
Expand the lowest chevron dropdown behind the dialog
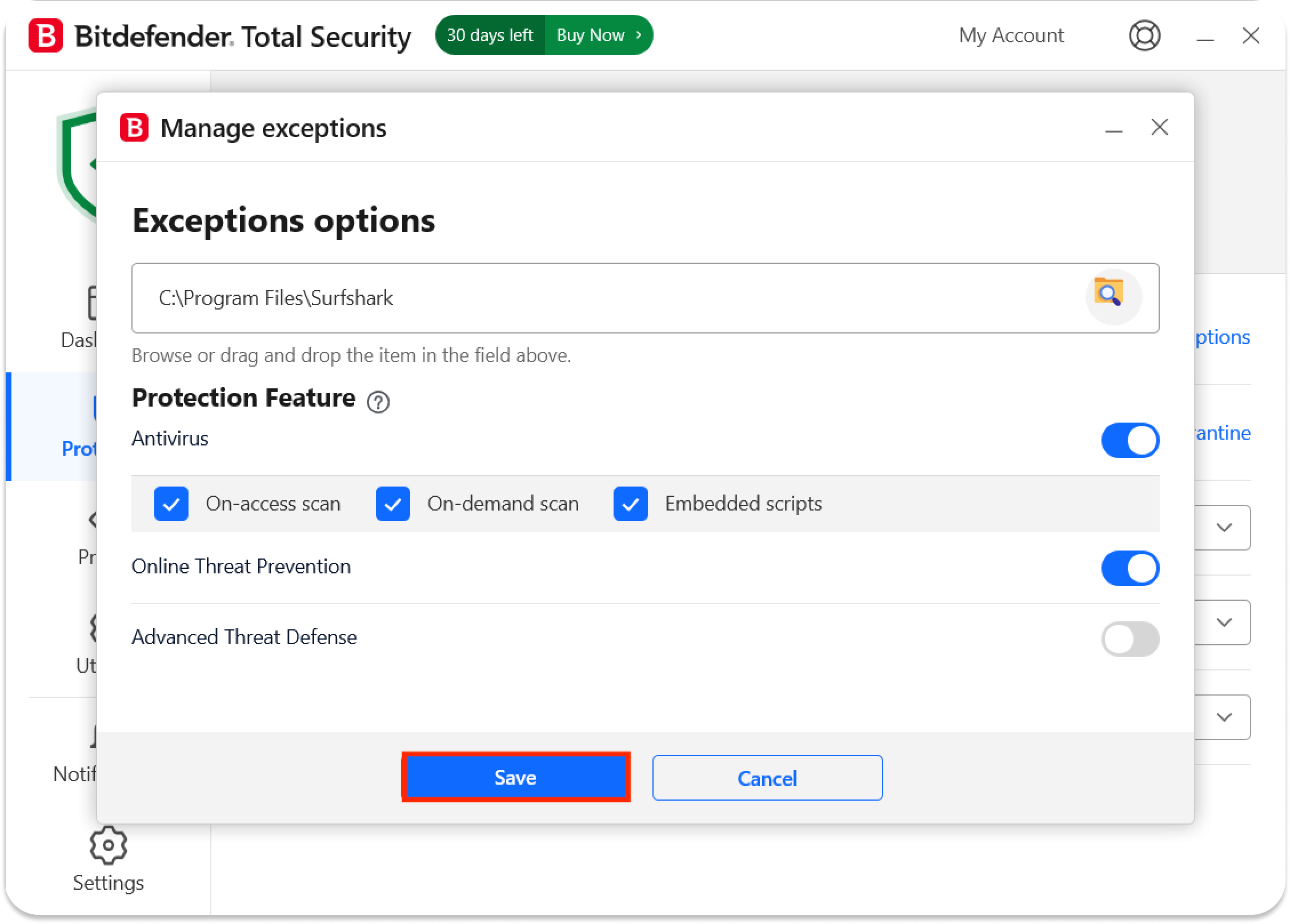coord(1224,717)
